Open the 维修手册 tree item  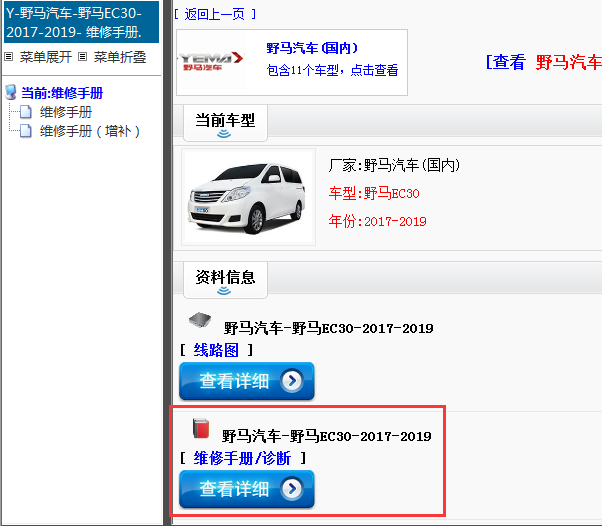tap(66, 112)
